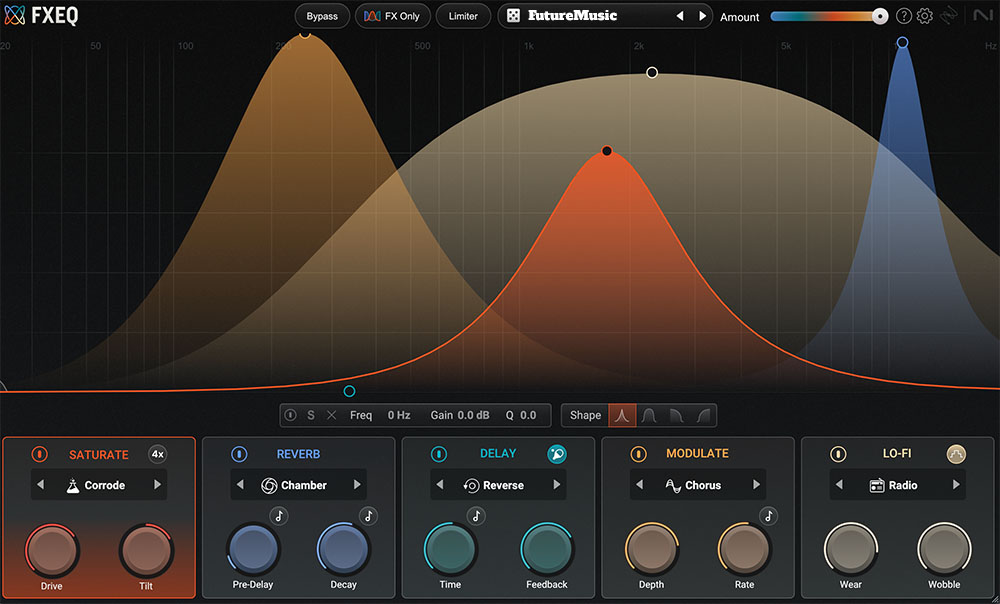The width and height of the screenshot is (1000, 604).
Task: Open the plugin settings gear icon
Action: click(x=923, y=16)
